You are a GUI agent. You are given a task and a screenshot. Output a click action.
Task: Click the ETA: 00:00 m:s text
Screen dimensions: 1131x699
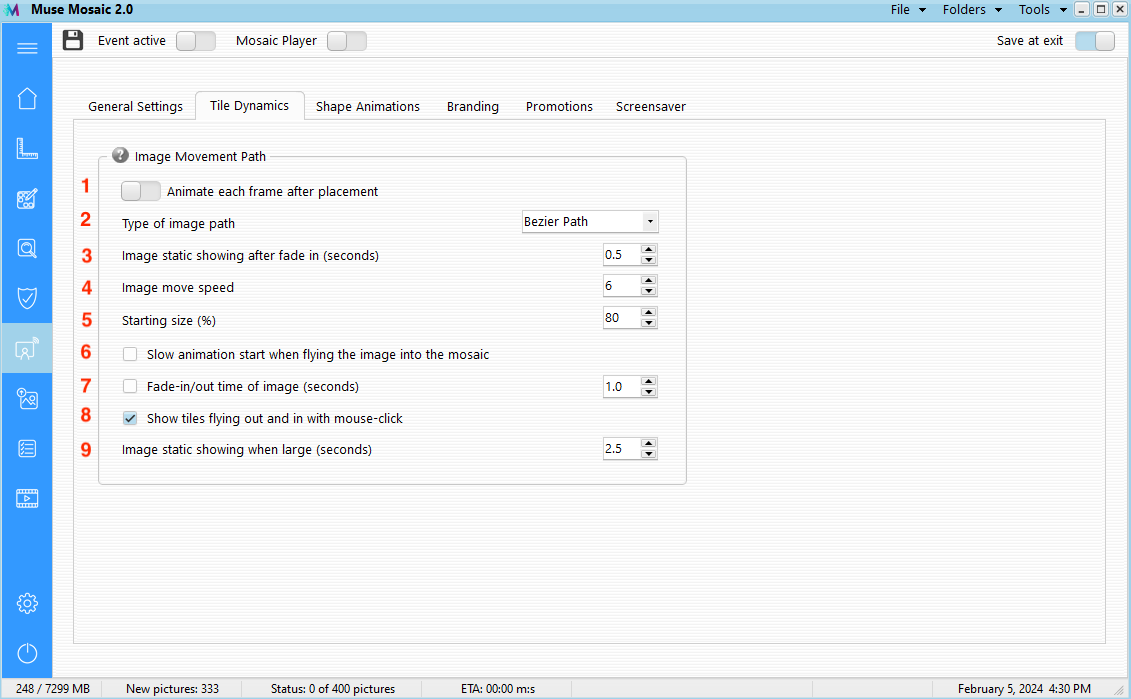(x=498, y=689)
